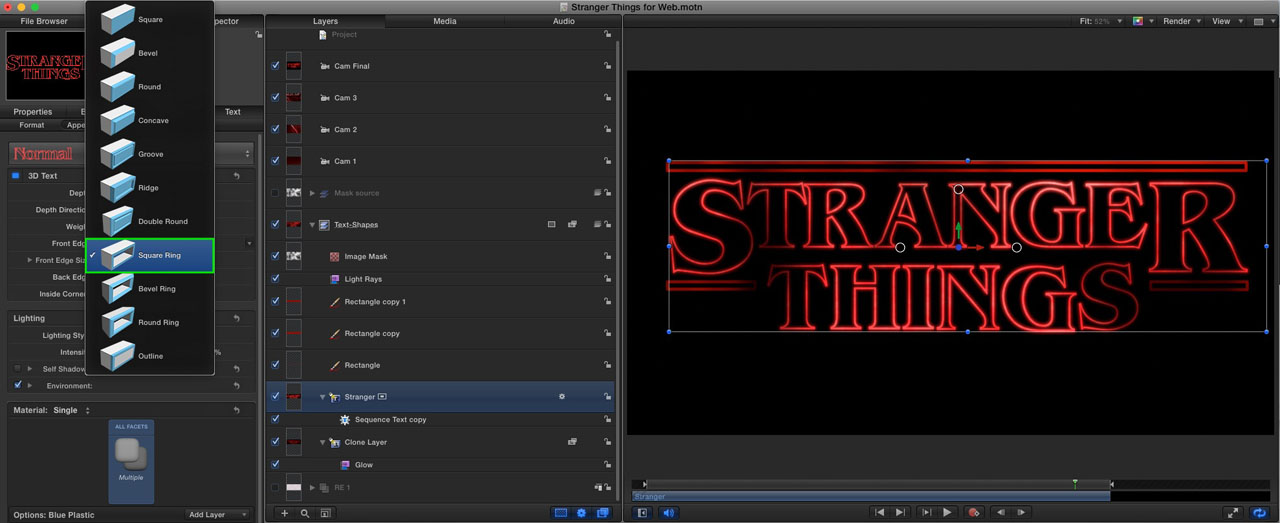Click the record animation button
This screenshot has width=1280, height=523.
point(973,513)
